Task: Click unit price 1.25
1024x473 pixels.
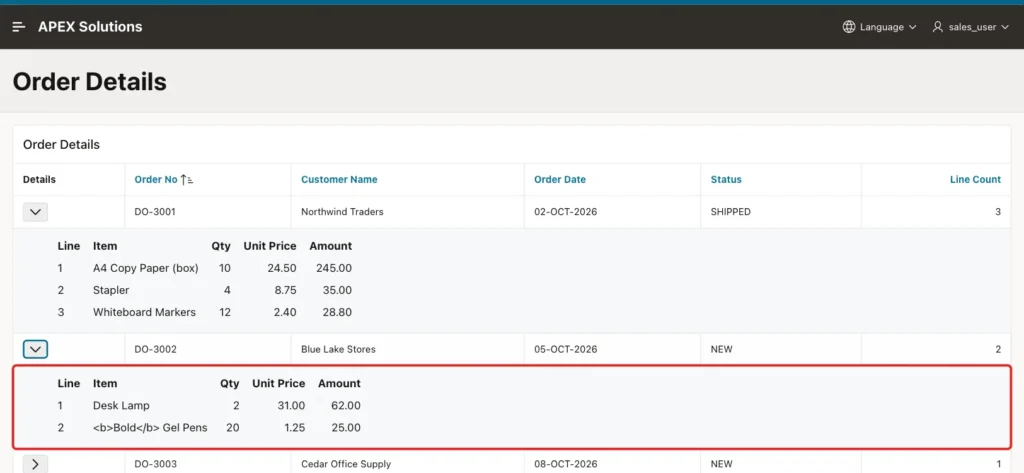Action: [x=294, y=428]
